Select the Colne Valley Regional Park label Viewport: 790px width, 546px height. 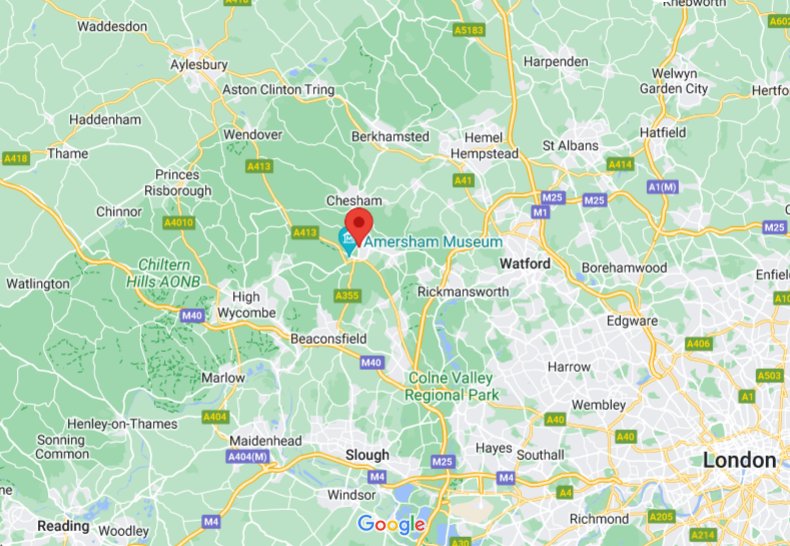(x=451, y=386)
